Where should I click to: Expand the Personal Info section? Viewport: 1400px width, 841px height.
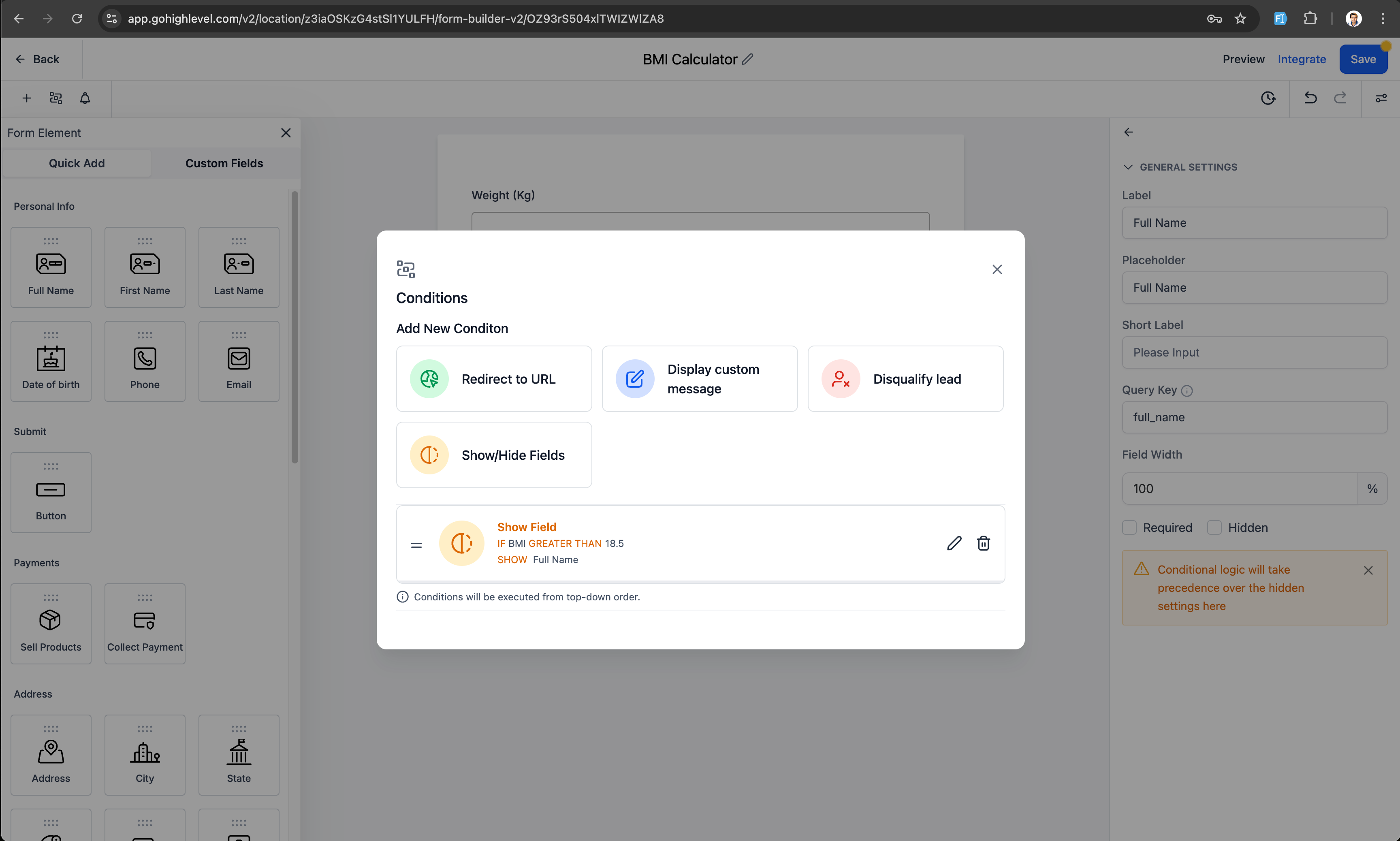45,206
